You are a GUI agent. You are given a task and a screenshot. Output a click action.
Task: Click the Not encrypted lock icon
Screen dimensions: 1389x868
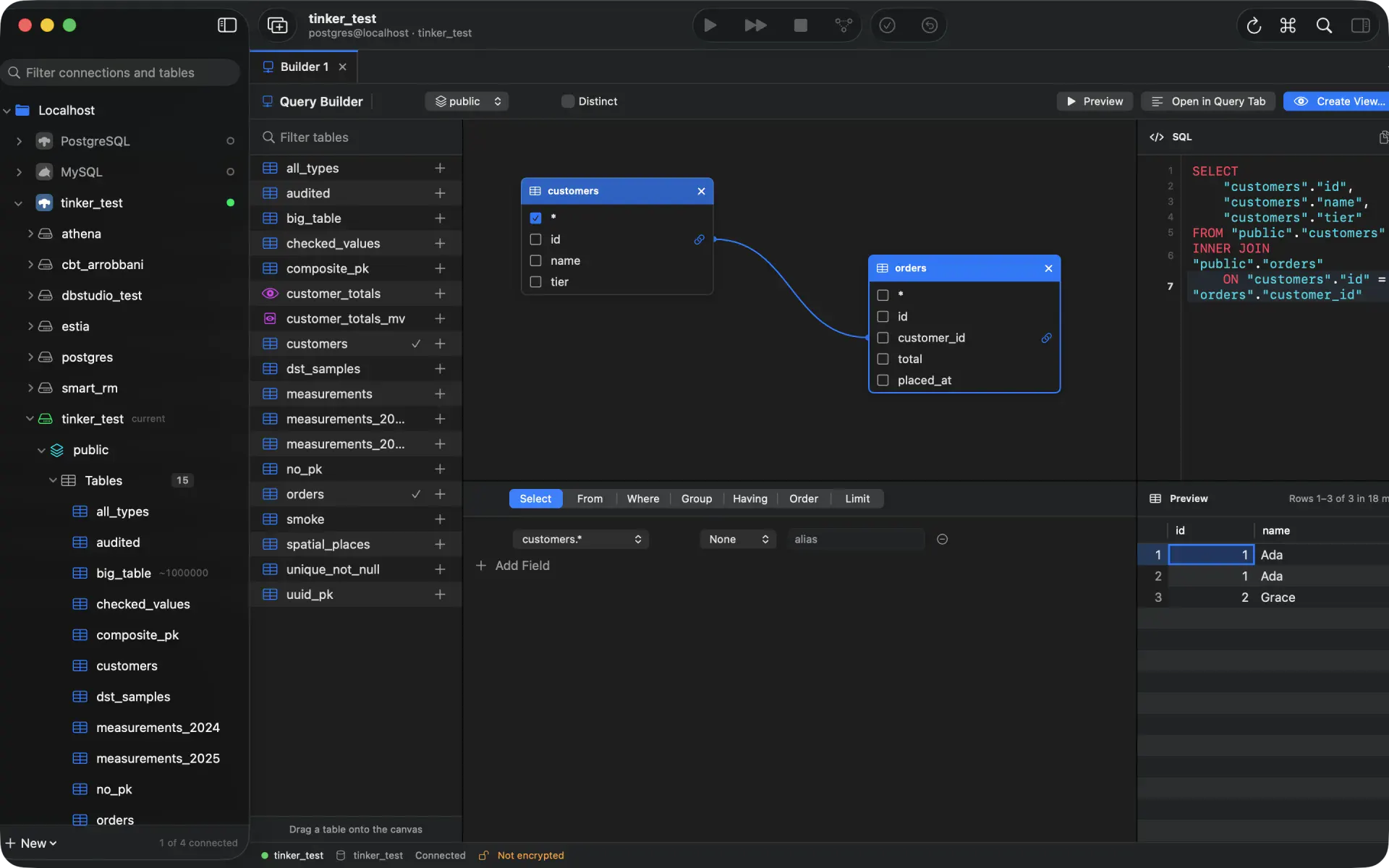(484, 855)
